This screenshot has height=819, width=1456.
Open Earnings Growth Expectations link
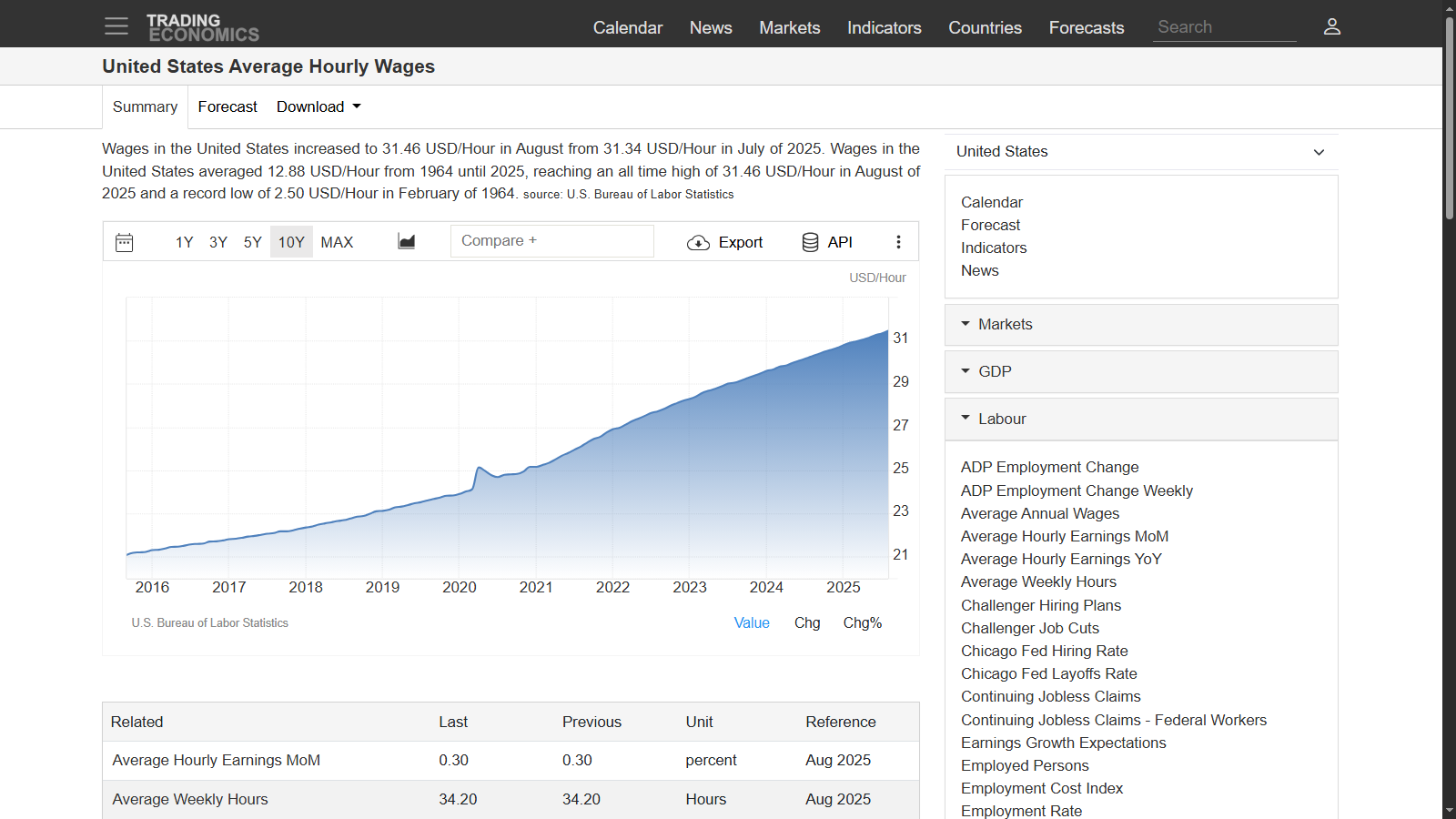click(x=1064, y=743)
